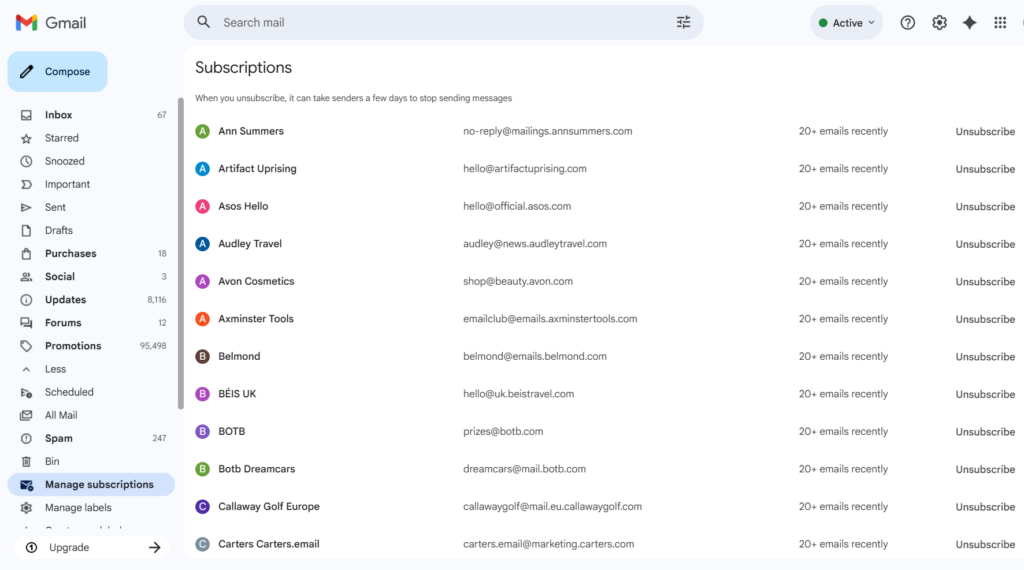Click the Belmond avatar icon
The width and height of the screenshot is (1024, 570).
click(x=202, y=356)
